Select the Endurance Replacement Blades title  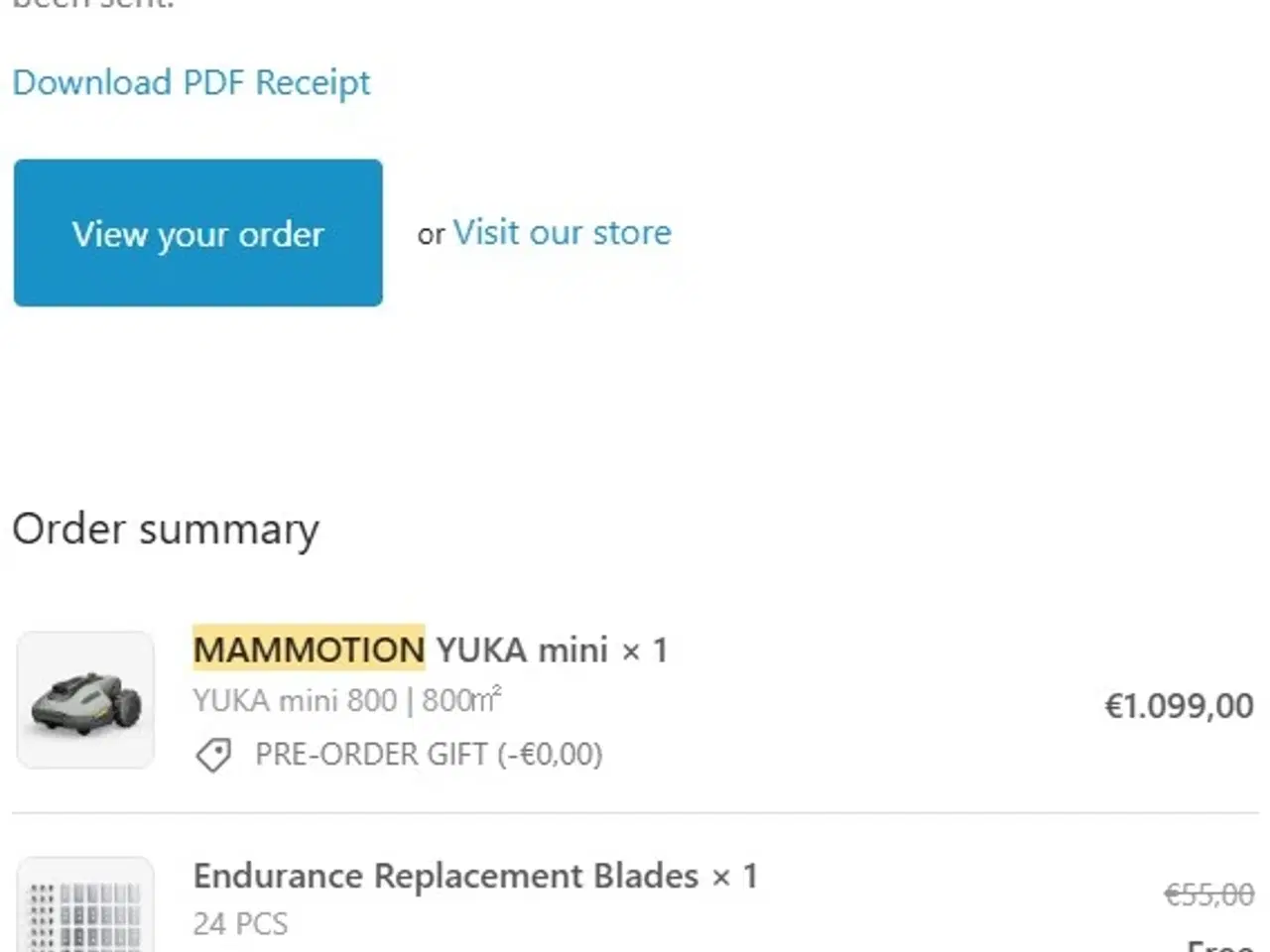[445, 877]
